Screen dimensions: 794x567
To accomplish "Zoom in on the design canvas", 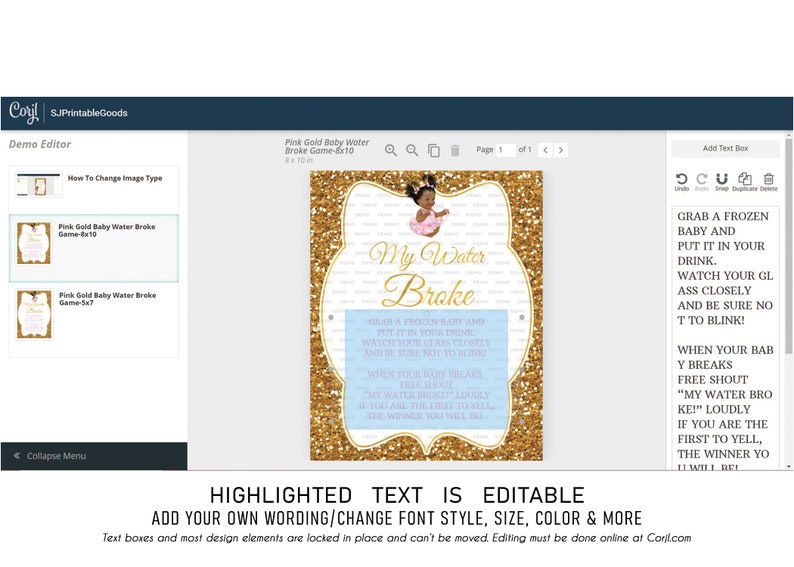I will (x=390, y=150).
